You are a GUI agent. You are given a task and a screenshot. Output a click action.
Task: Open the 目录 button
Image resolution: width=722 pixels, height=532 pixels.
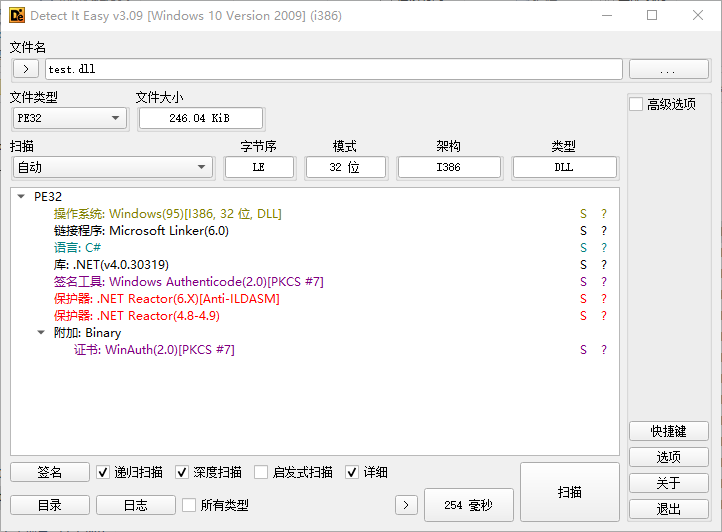coord(50,505)
